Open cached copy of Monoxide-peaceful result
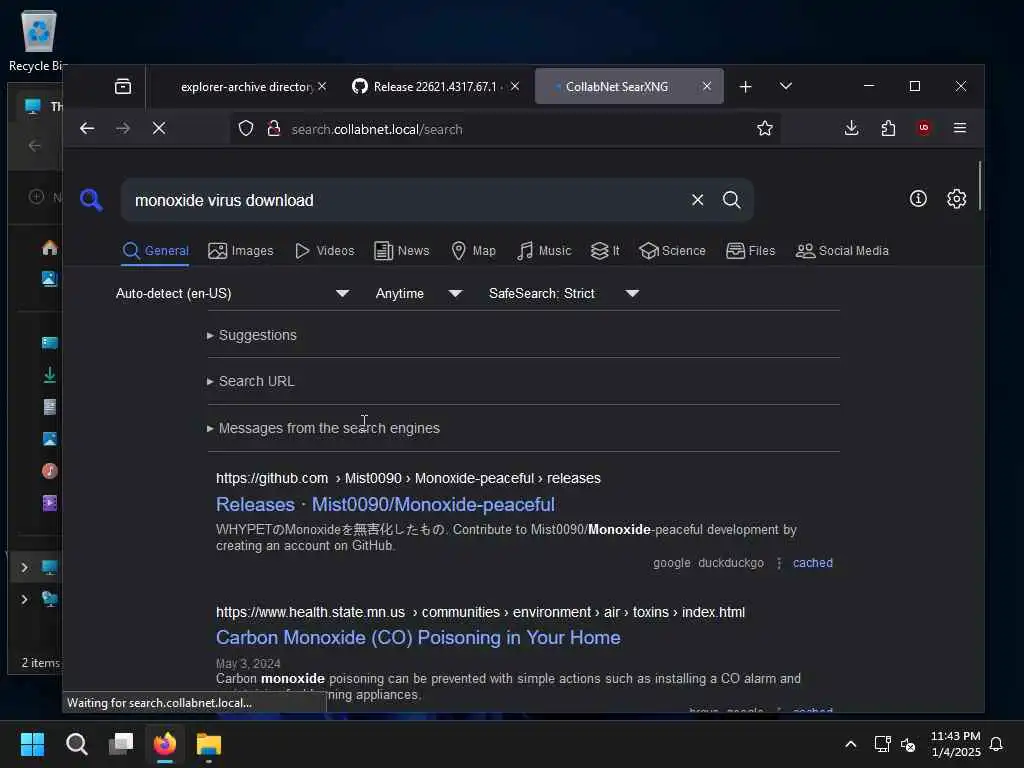The image size is (1024, 768). pos(812,563)
